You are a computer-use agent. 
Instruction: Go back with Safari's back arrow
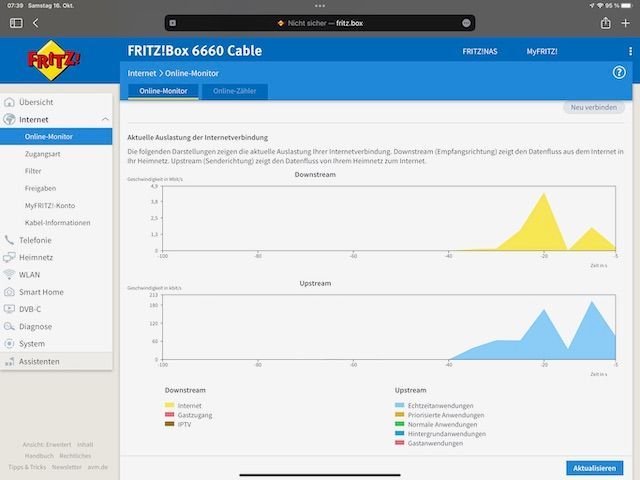coord(36,23)
